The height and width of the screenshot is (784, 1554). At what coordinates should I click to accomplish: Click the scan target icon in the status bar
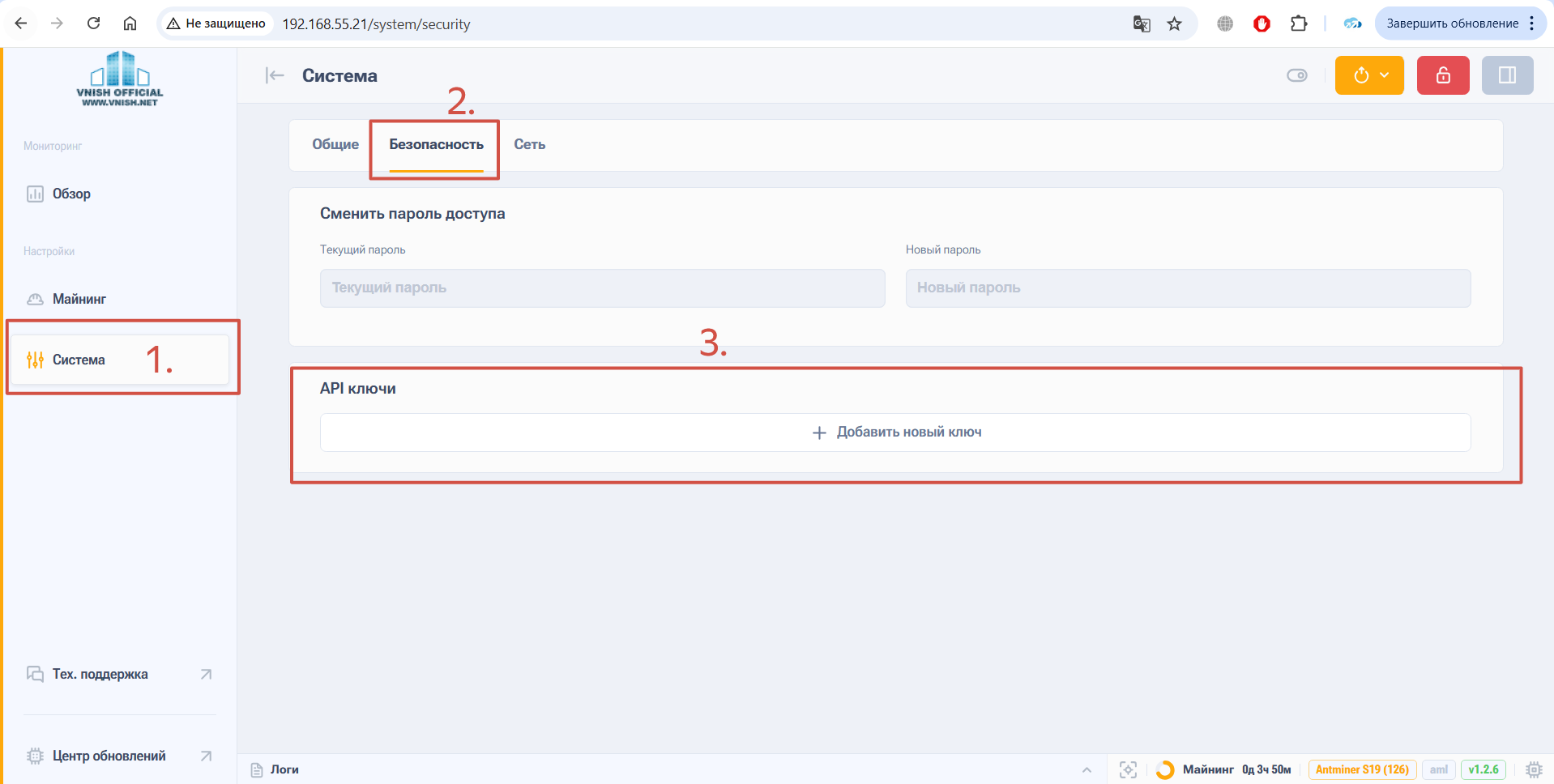click(x=1128, y=769)
